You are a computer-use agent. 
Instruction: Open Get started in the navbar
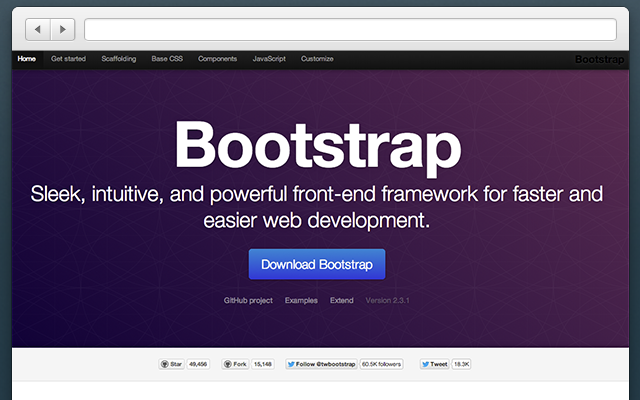[x=68, y=59]
